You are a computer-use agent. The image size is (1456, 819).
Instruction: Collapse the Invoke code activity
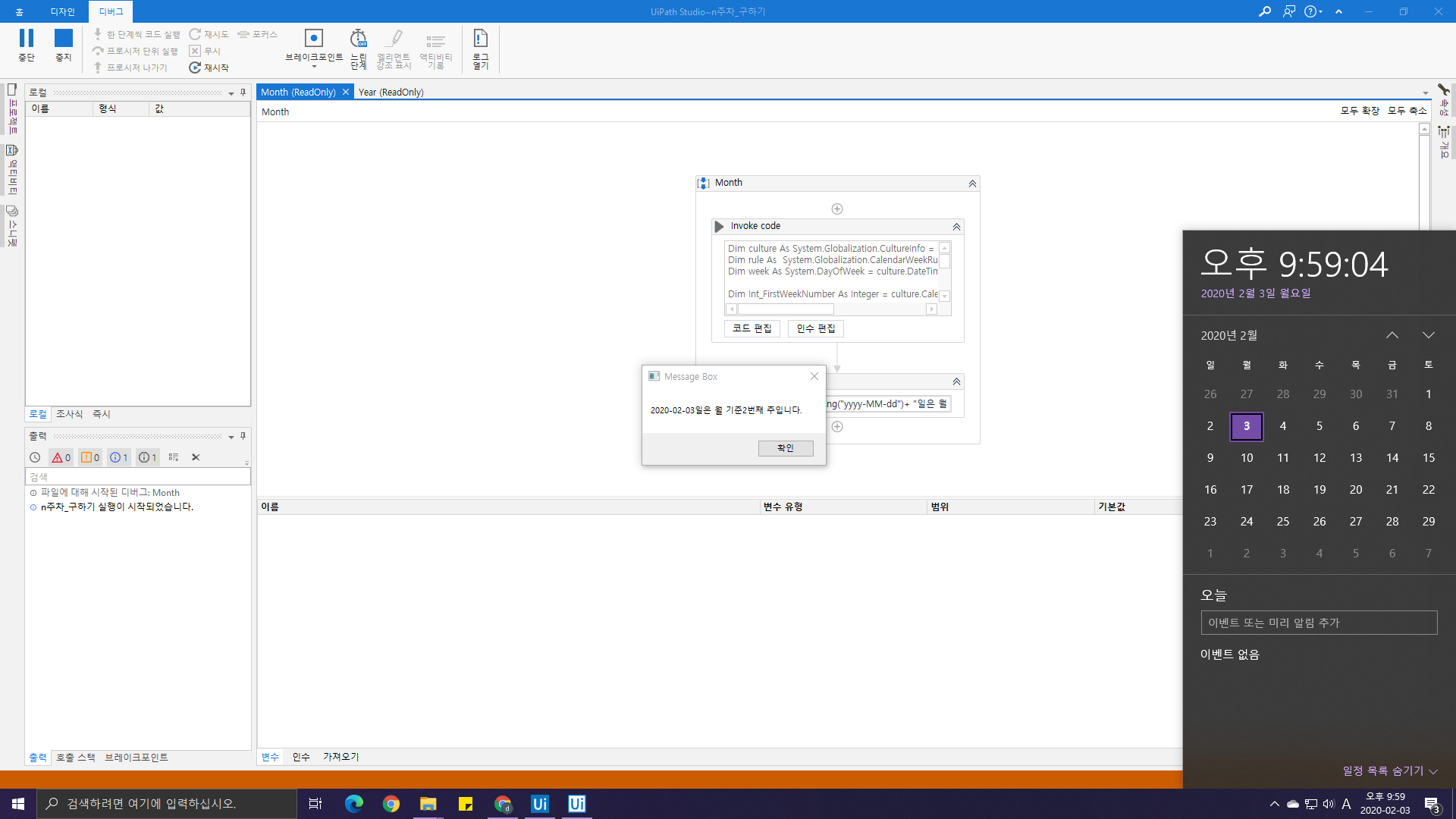(x=956, y=227)
